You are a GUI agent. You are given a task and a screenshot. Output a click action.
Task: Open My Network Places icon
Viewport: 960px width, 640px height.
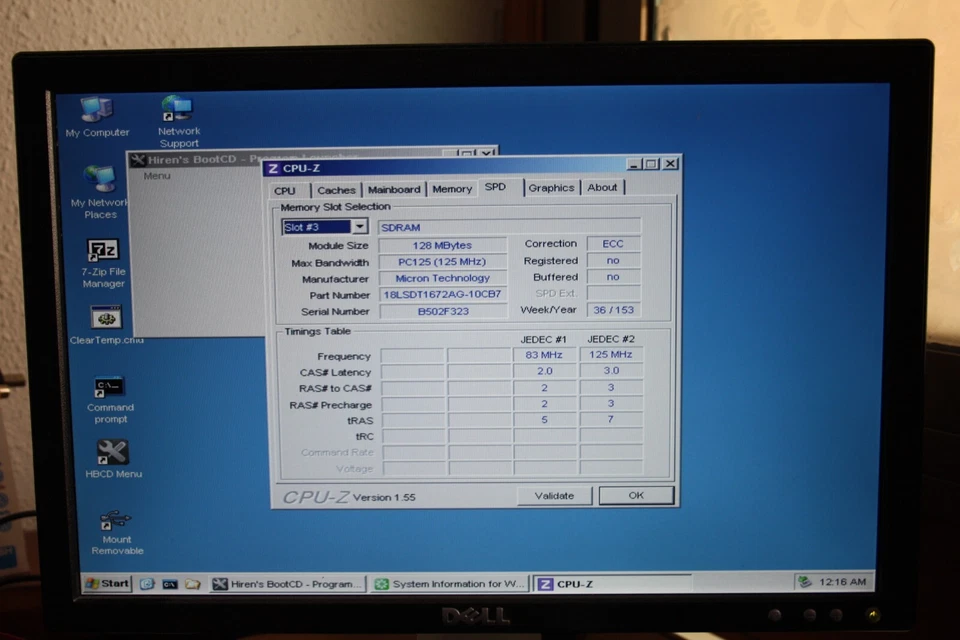point(100,192)
